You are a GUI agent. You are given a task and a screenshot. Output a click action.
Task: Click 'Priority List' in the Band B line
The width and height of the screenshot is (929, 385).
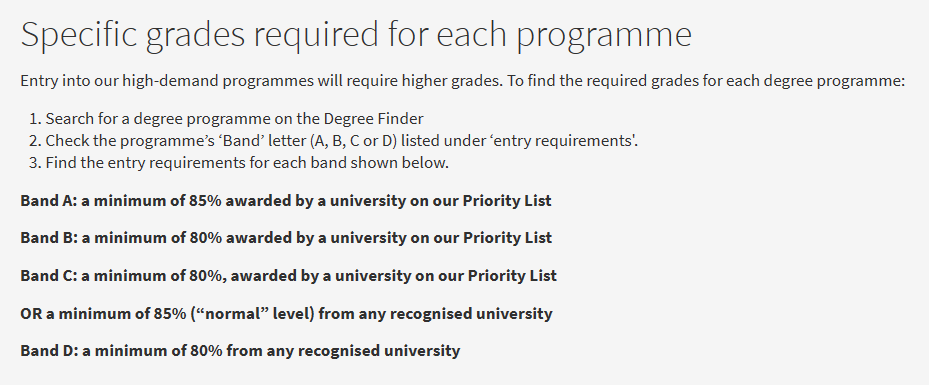click(x=507, y=238)
